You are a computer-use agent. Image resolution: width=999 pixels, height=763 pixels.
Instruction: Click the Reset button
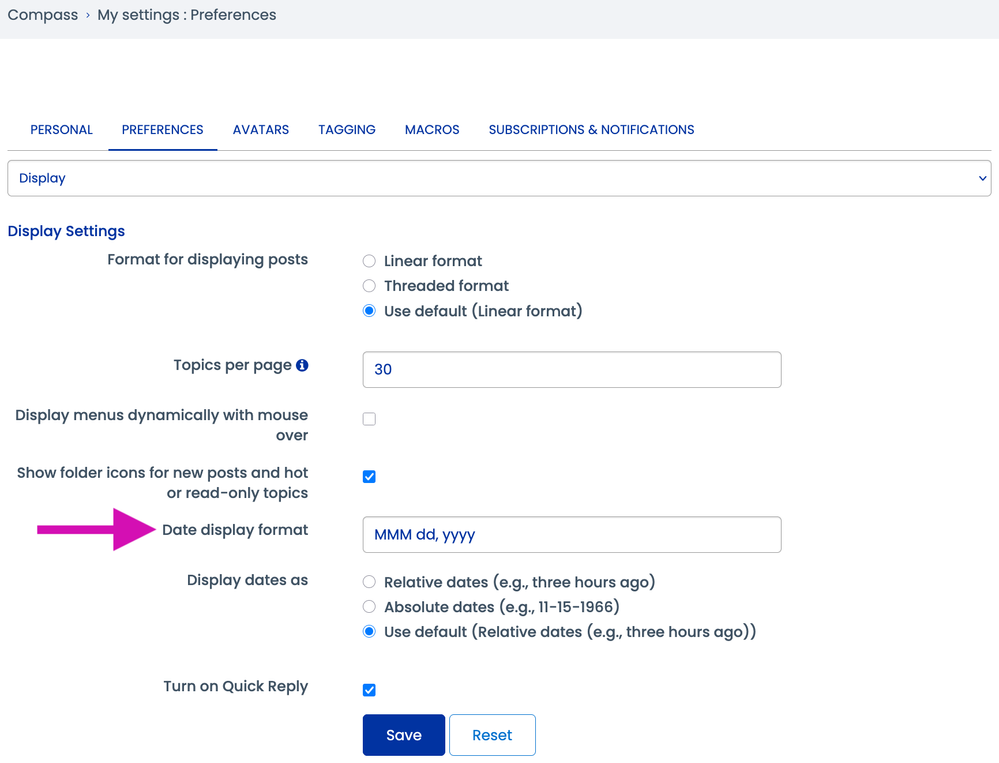click(x=492, y=735)
